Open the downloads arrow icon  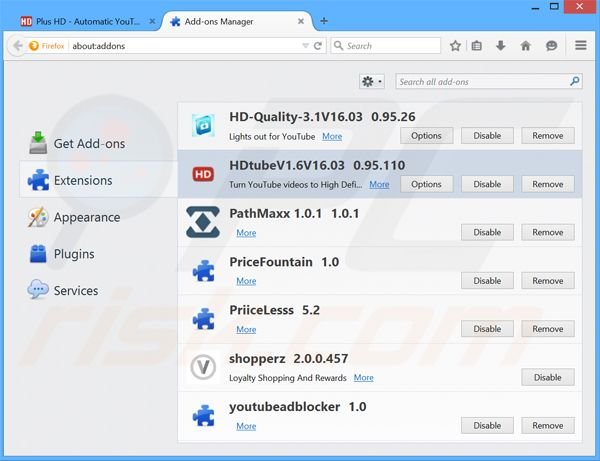(501, 46)
